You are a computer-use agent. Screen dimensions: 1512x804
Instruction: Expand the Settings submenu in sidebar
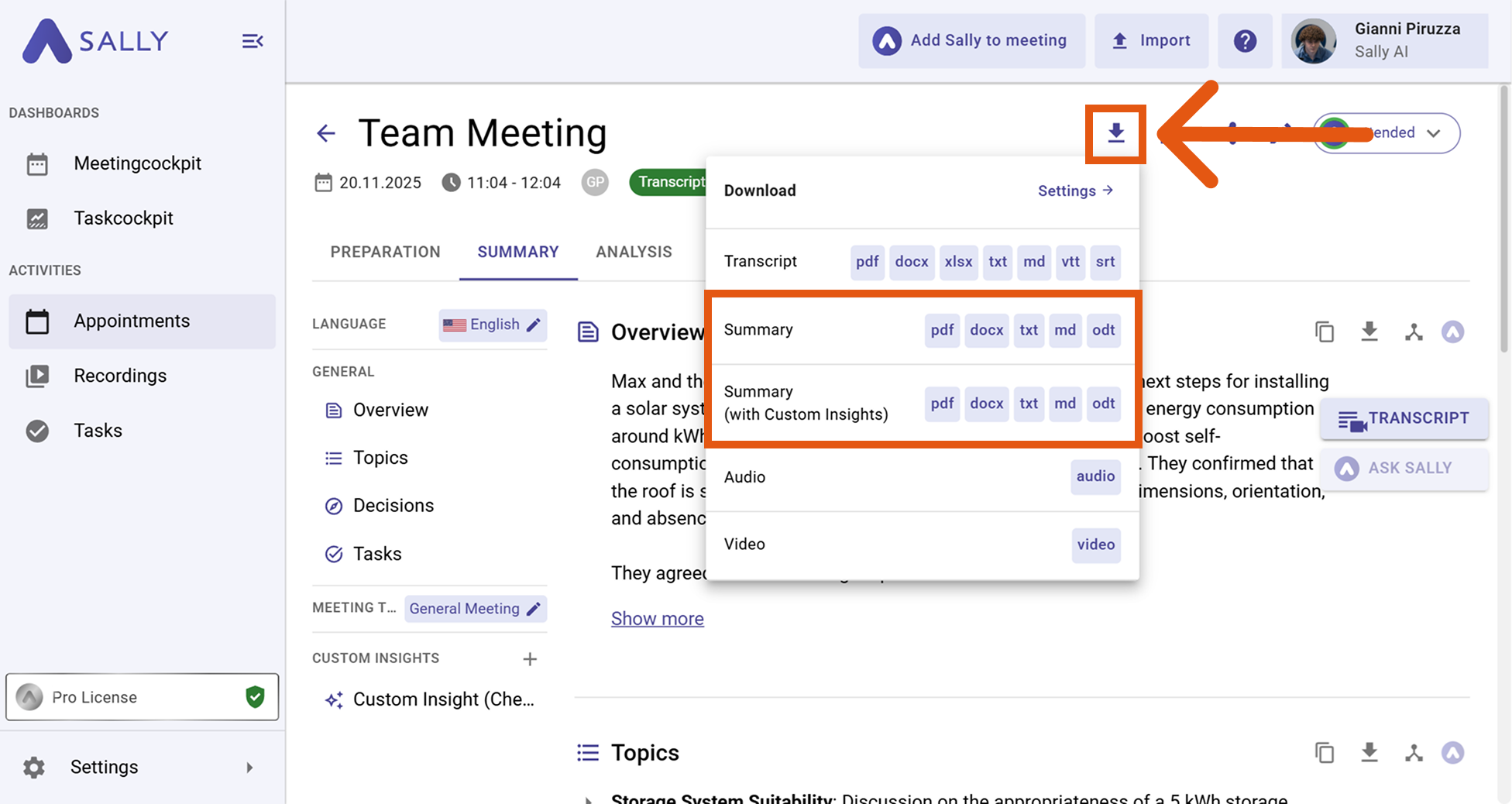click(x=249, y=768)
